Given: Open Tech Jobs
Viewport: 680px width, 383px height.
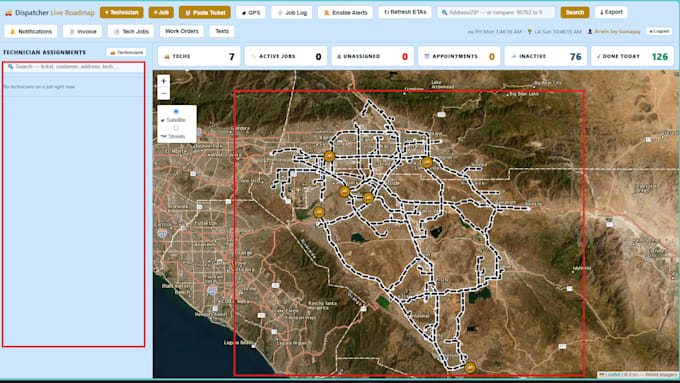Looking at the screenshot, I should click(x=131, y=31).
